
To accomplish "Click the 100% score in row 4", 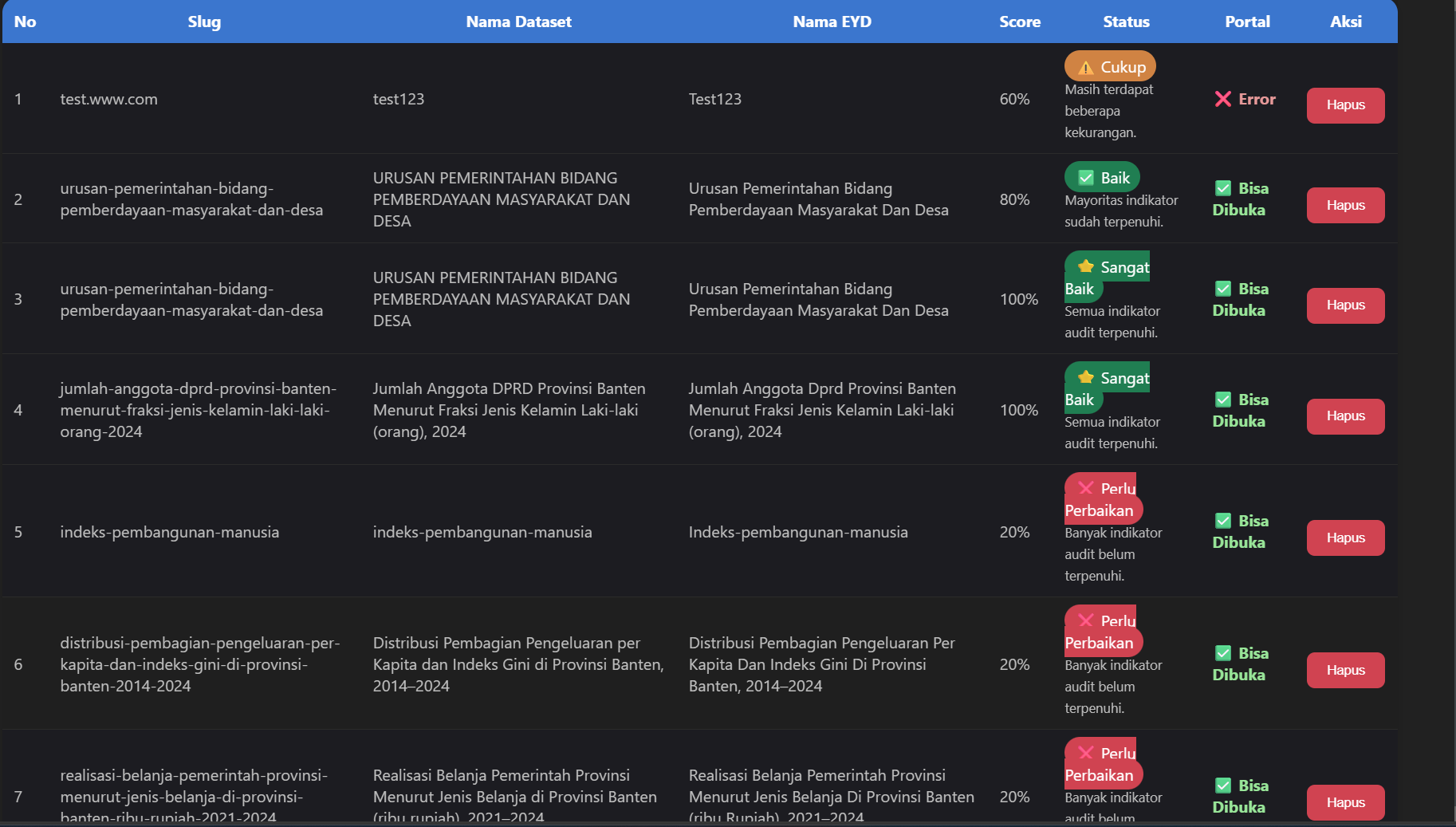I will tap(1019, 410).
